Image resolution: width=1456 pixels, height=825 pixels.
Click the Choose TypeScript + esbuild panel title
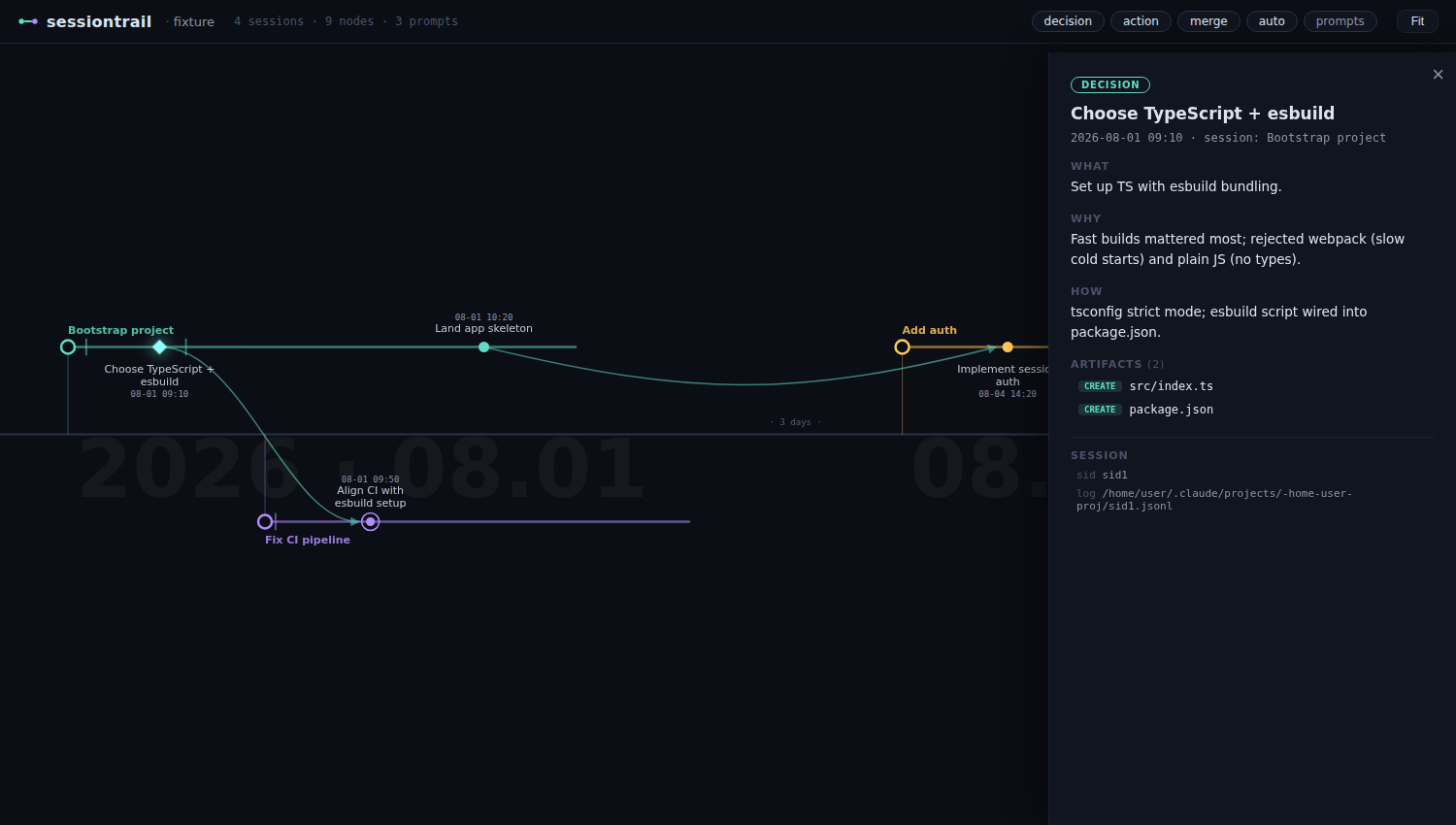point(1203,114)
